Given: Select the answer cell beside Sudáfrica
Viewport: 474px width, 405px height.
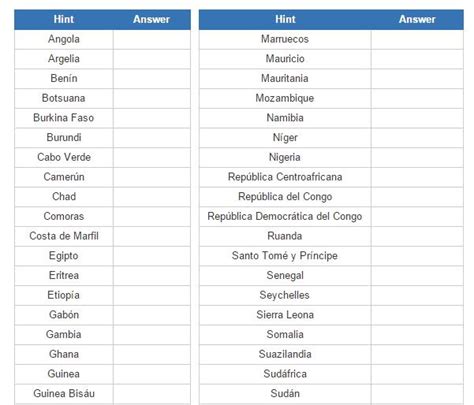Looking at the screenshot, I should coord(417,374).
